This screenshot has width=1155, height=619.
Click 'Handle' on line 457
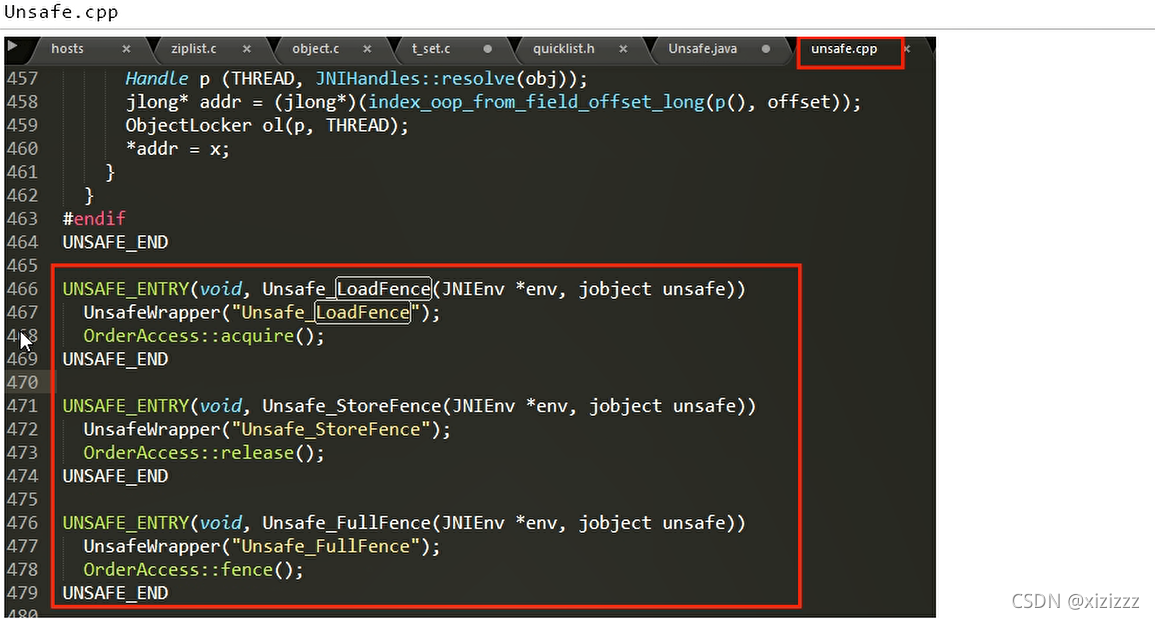[x=157, y=78]
